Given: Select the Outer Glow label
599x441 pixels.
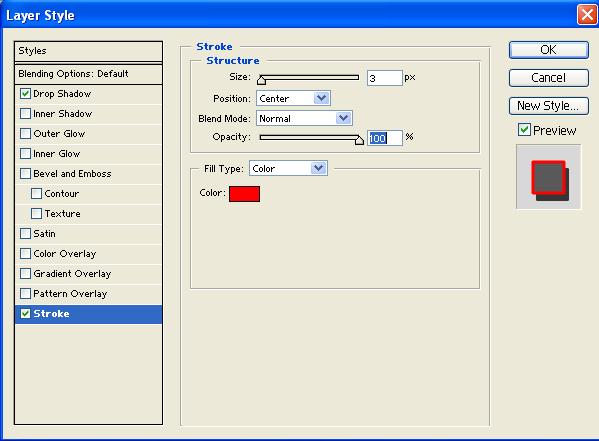Looking at the screenshot, I should [x=59, y=134].
